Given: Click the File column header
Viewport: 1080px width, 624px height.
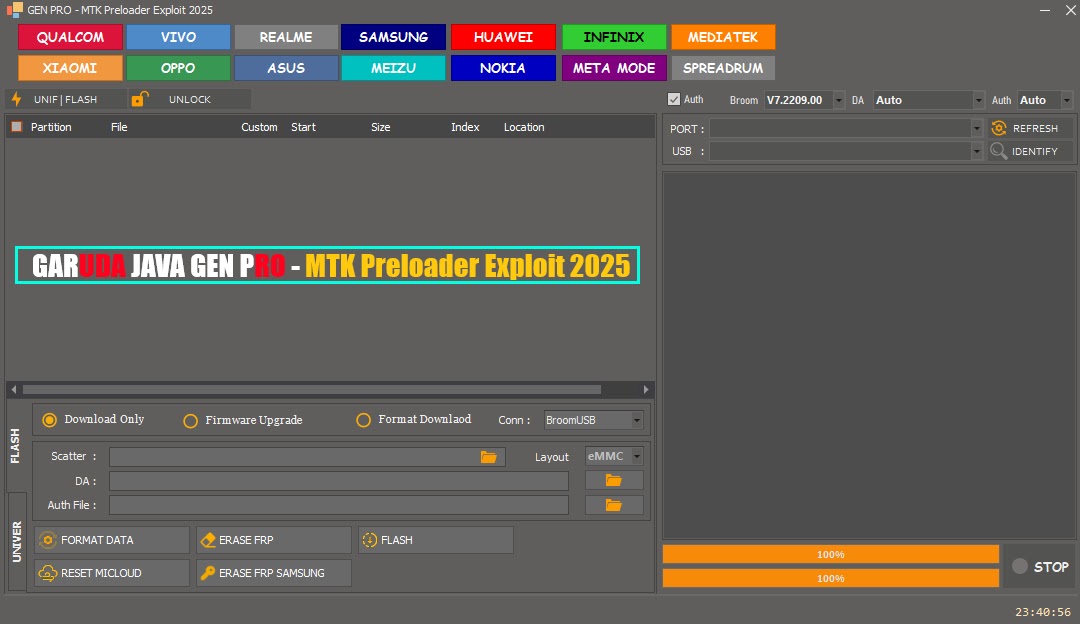Looking at the screenshot, I should pos(119,127).
